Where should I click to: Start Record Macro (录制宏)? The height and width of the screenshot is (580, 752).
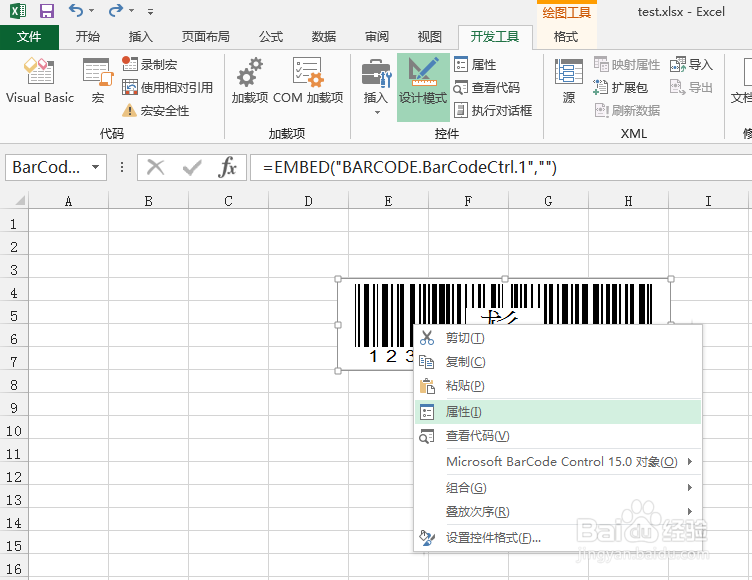[x=150, y=64]
